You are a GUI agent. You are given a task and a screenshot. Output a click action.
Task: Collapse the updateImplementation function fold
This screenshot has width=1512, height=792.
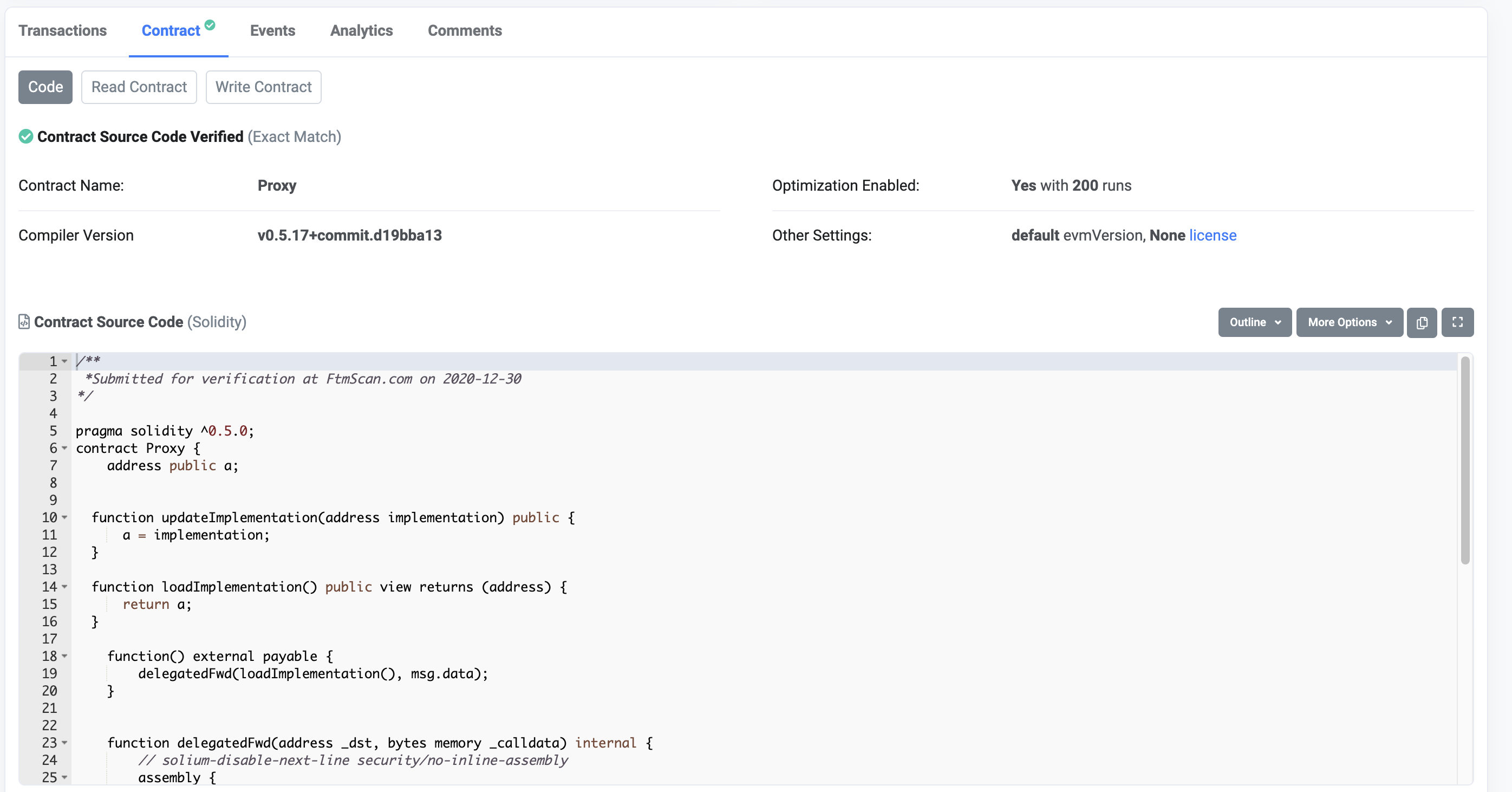tap(64, 518)
